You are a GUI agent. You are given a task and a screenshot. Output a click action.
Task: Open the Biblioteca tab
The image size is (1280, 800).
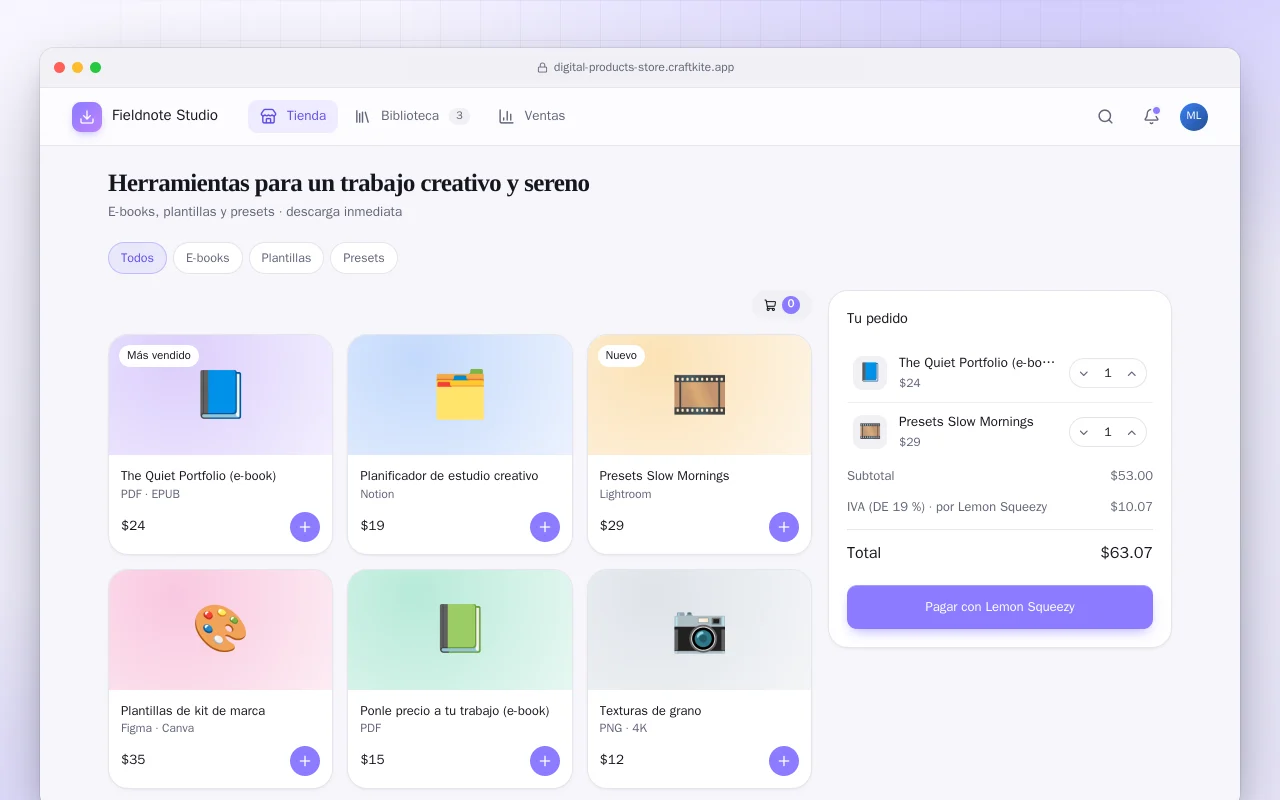412,116
